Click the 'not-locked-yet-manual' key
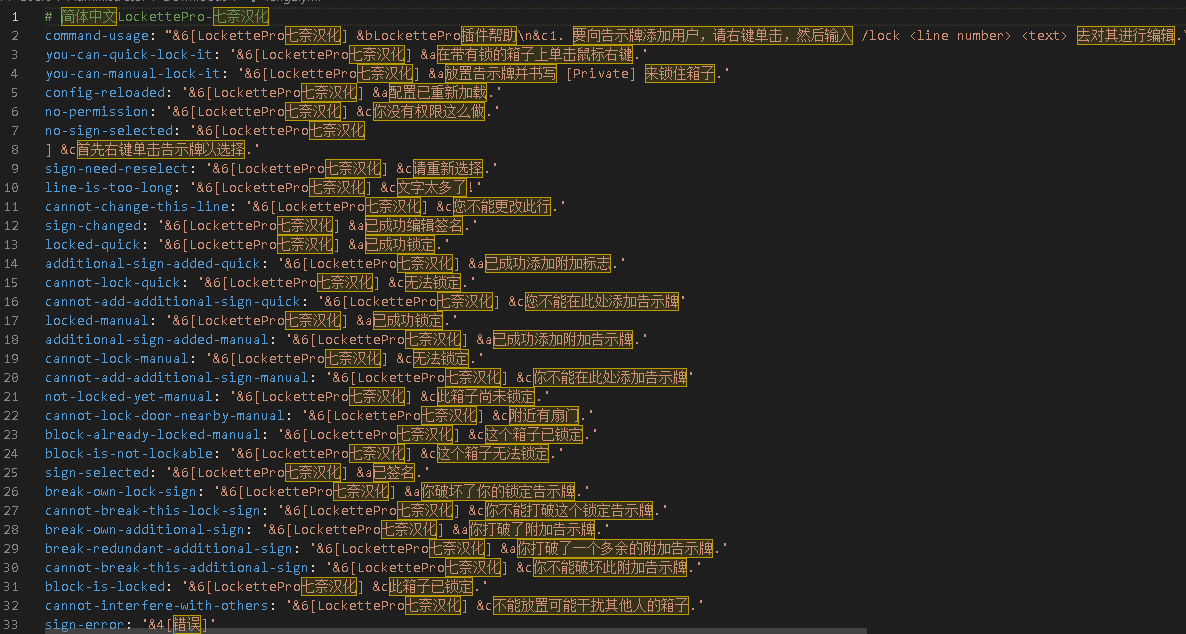This screenshot has width=1186, height=634. tap(129, 396)
